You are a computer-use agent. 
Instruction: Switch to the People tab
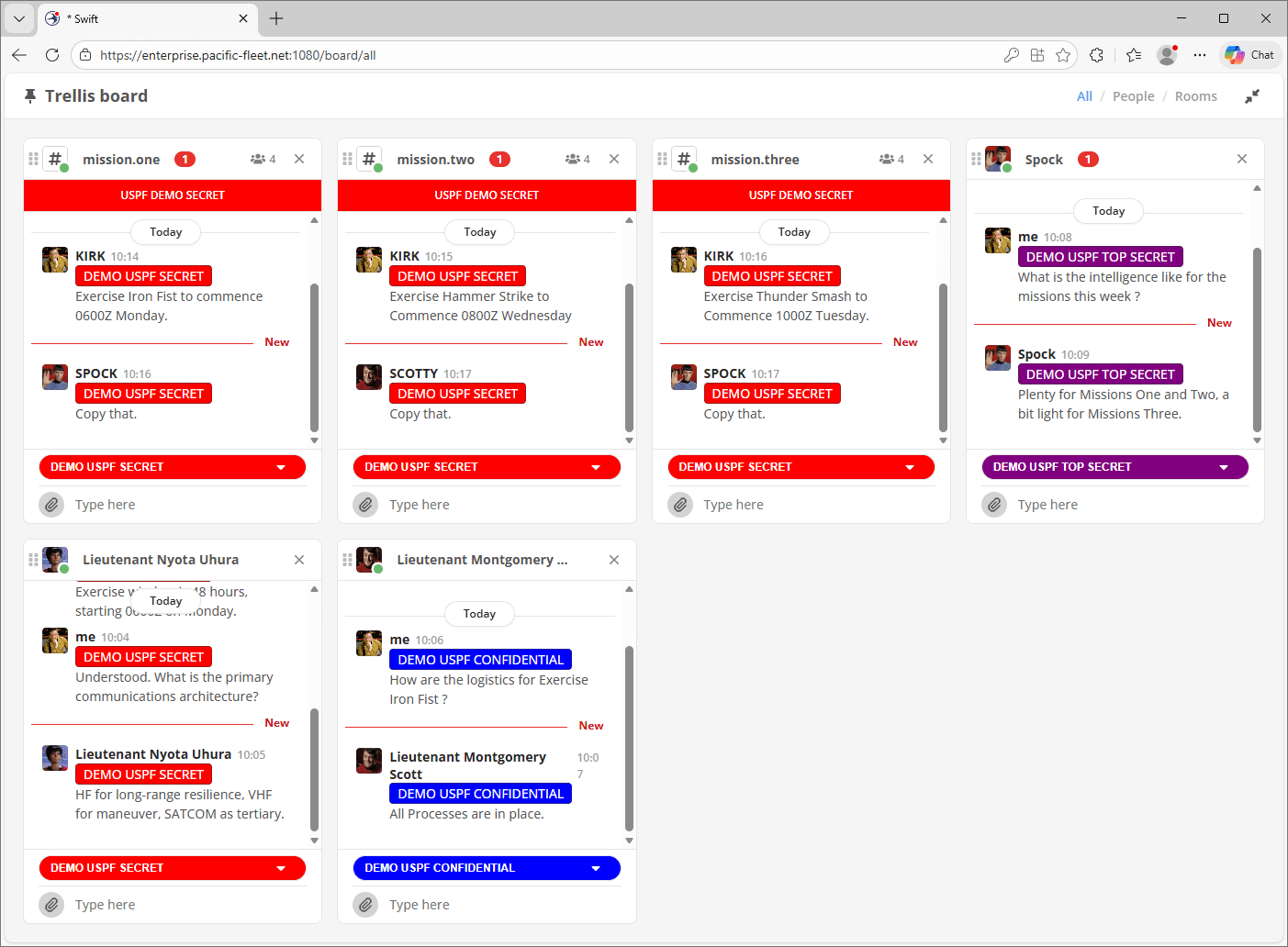1133,96
